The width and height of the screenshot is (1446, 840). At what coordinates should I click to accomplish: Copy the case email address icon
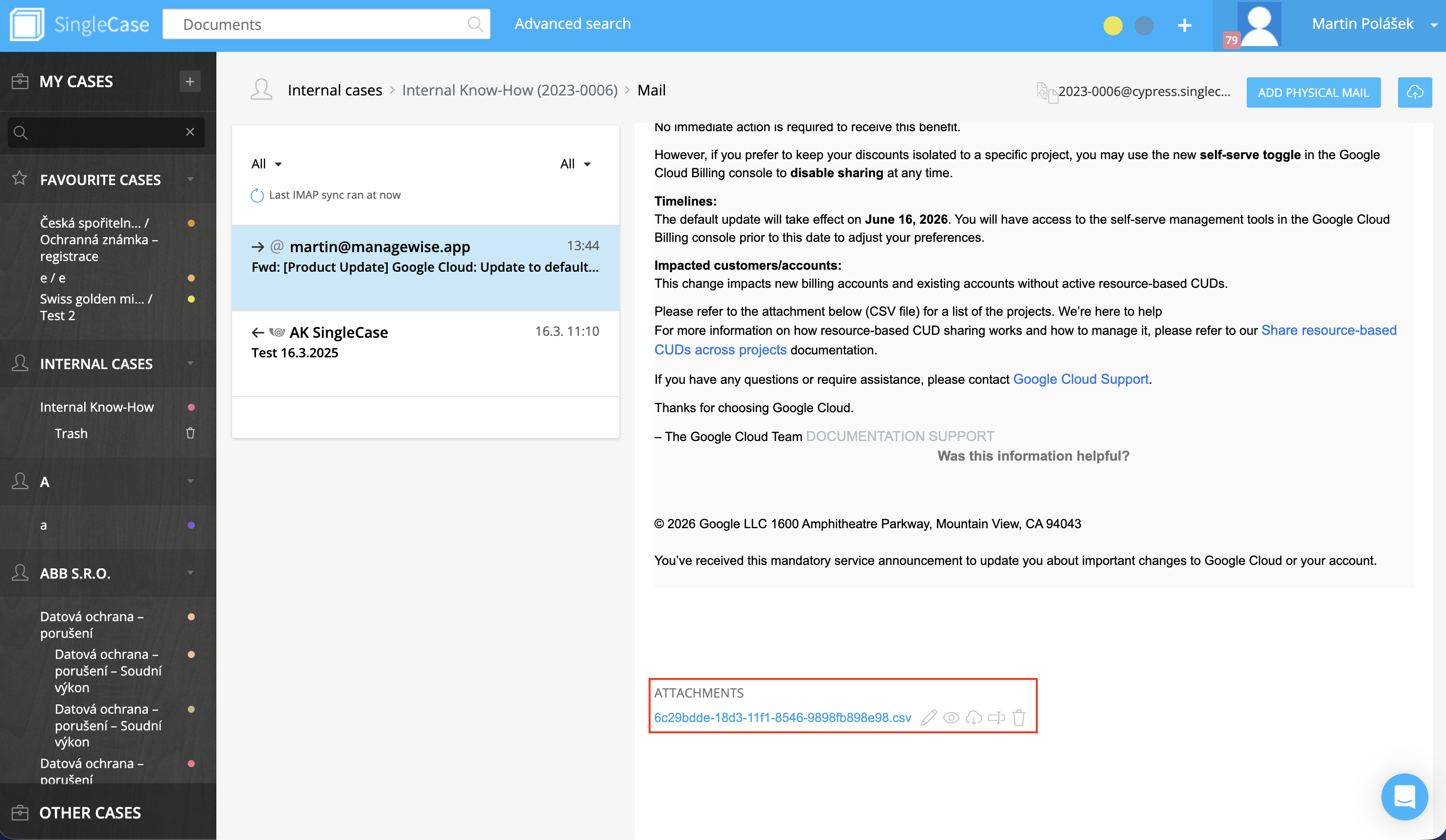pos(1047,92)
